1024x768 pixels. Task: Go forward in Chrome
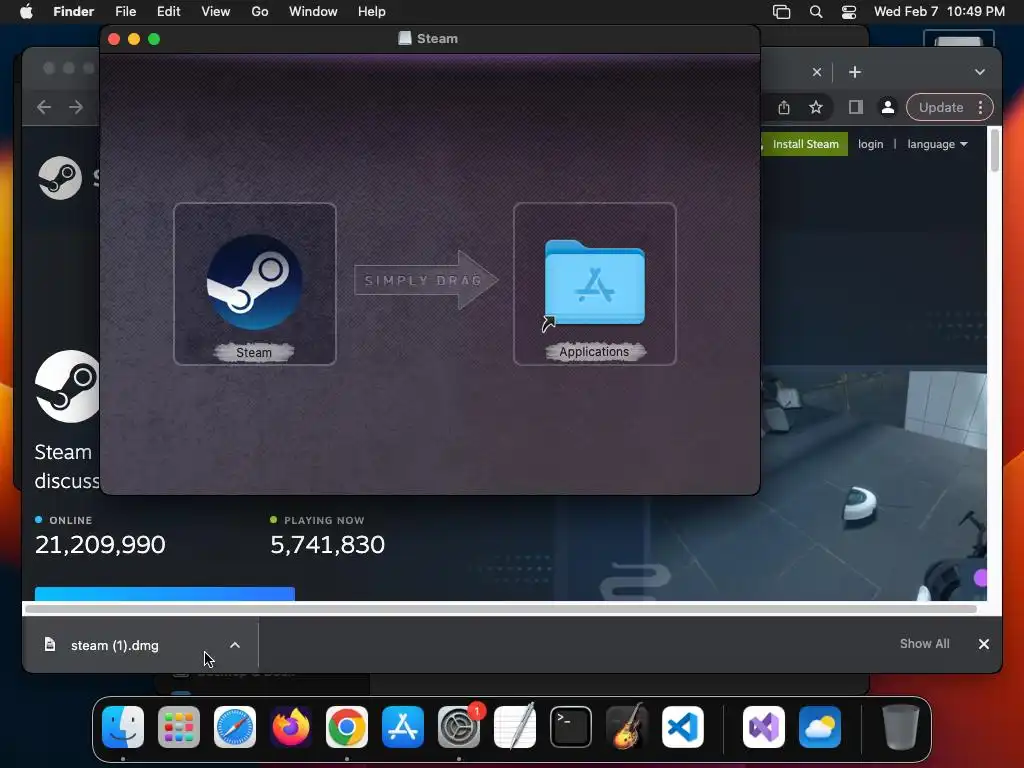pyautogui.click(x=76, y=107)
